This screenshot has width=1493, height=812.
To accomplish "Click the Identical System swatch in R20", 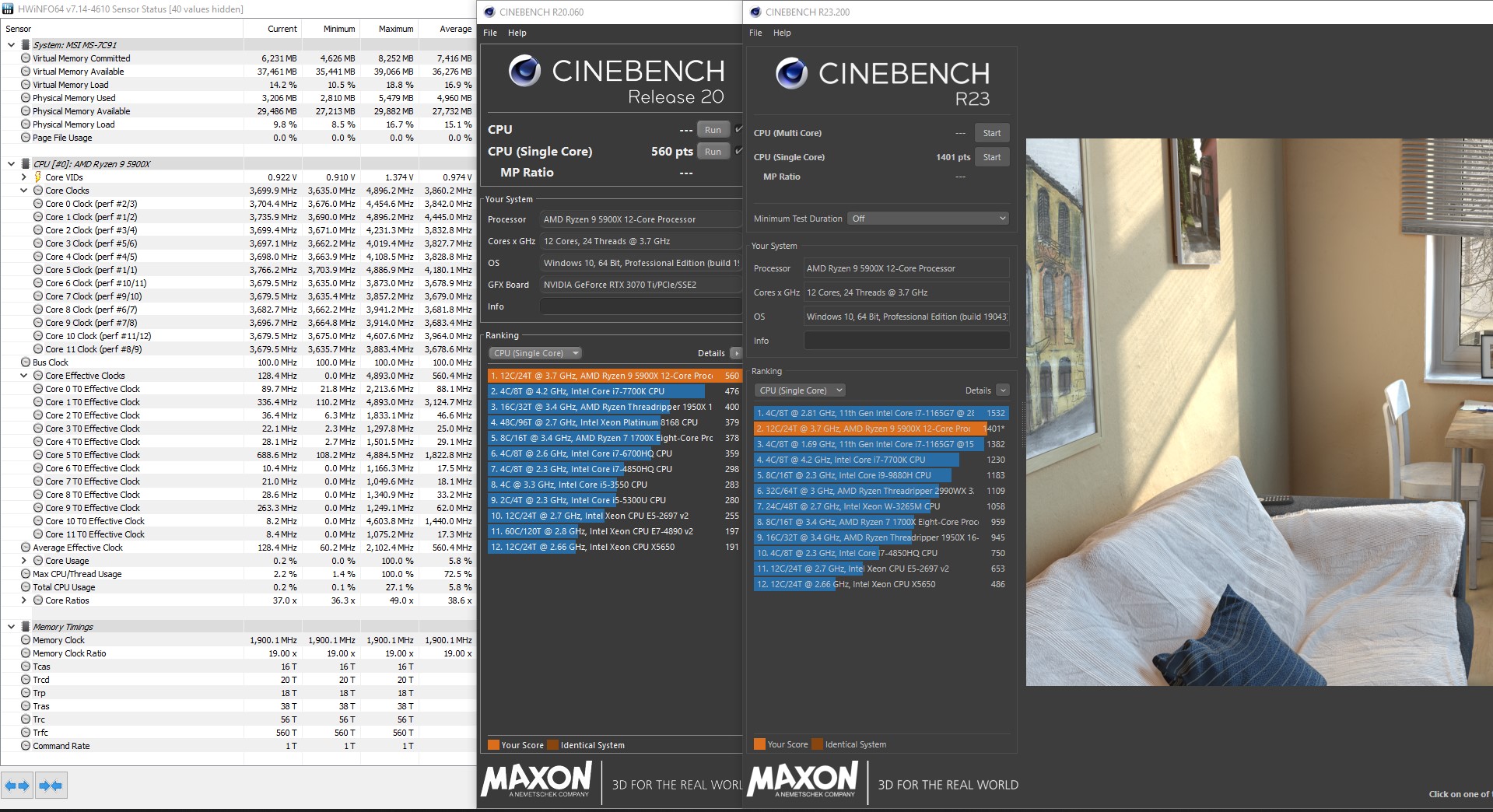I will (552, 745).
